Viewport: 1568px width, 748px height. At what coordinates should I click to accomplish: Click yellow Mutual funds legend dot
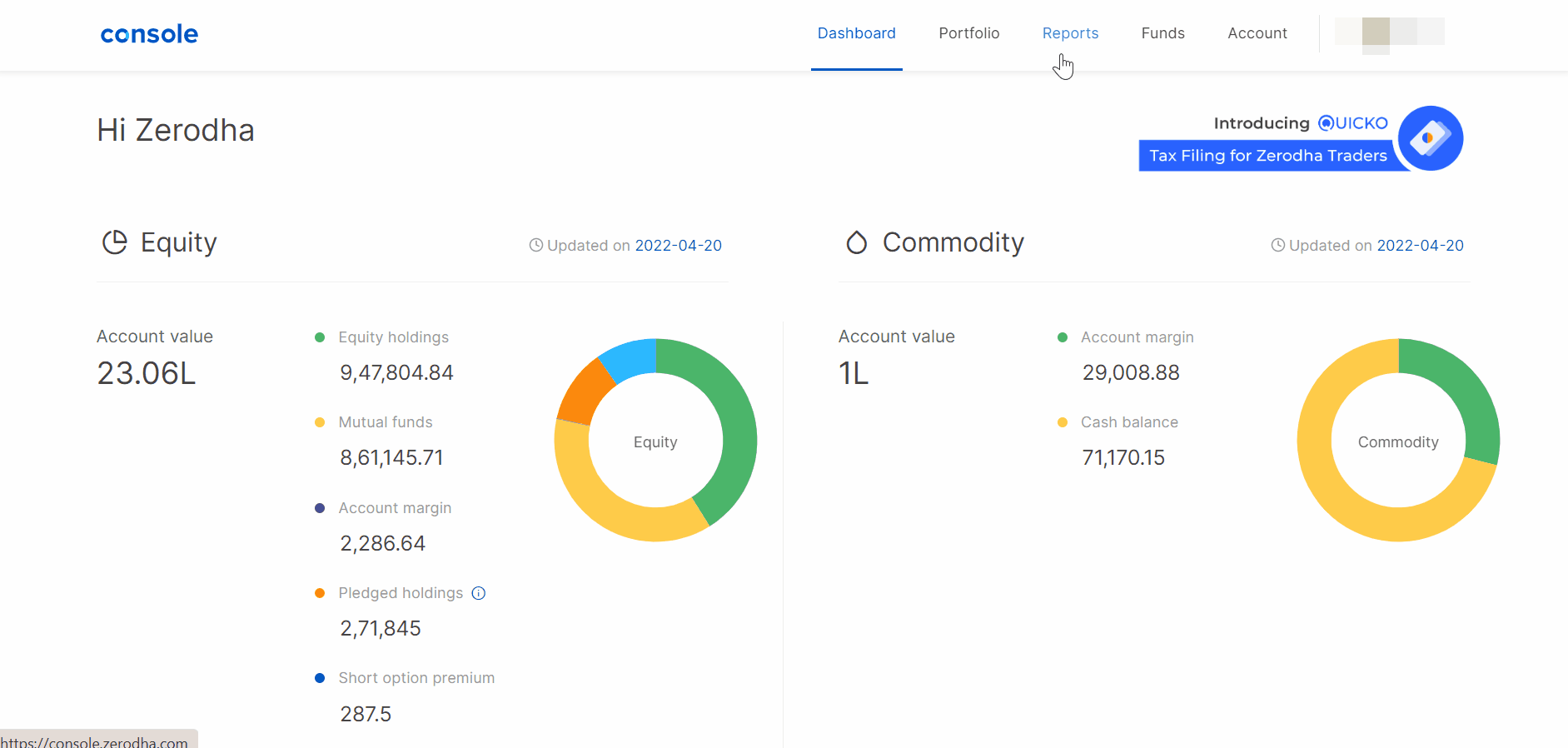pyautogui.click(x=320, y=422)
